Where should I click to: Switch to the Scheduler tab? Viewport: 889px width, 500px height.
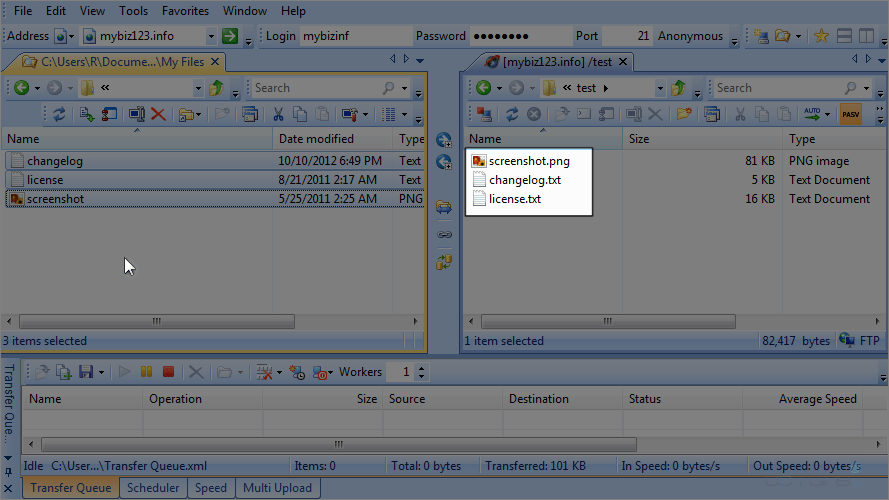154,488
